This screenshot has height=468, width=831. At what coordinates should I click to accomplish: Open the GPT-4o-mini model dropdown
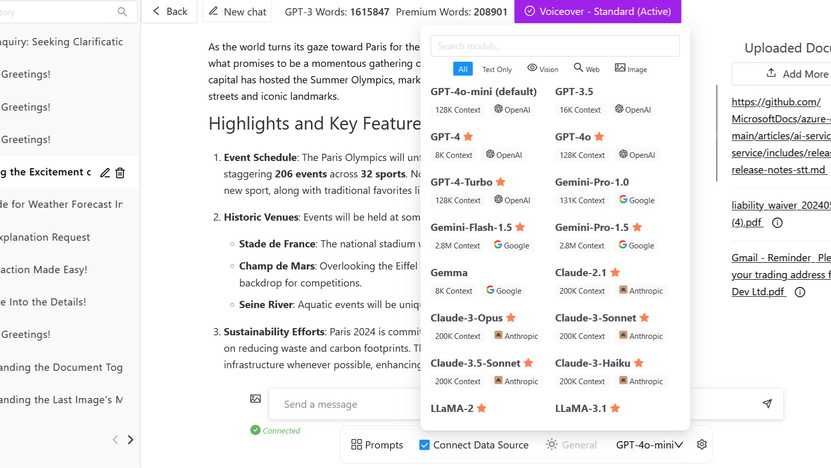tap(649, 445)
